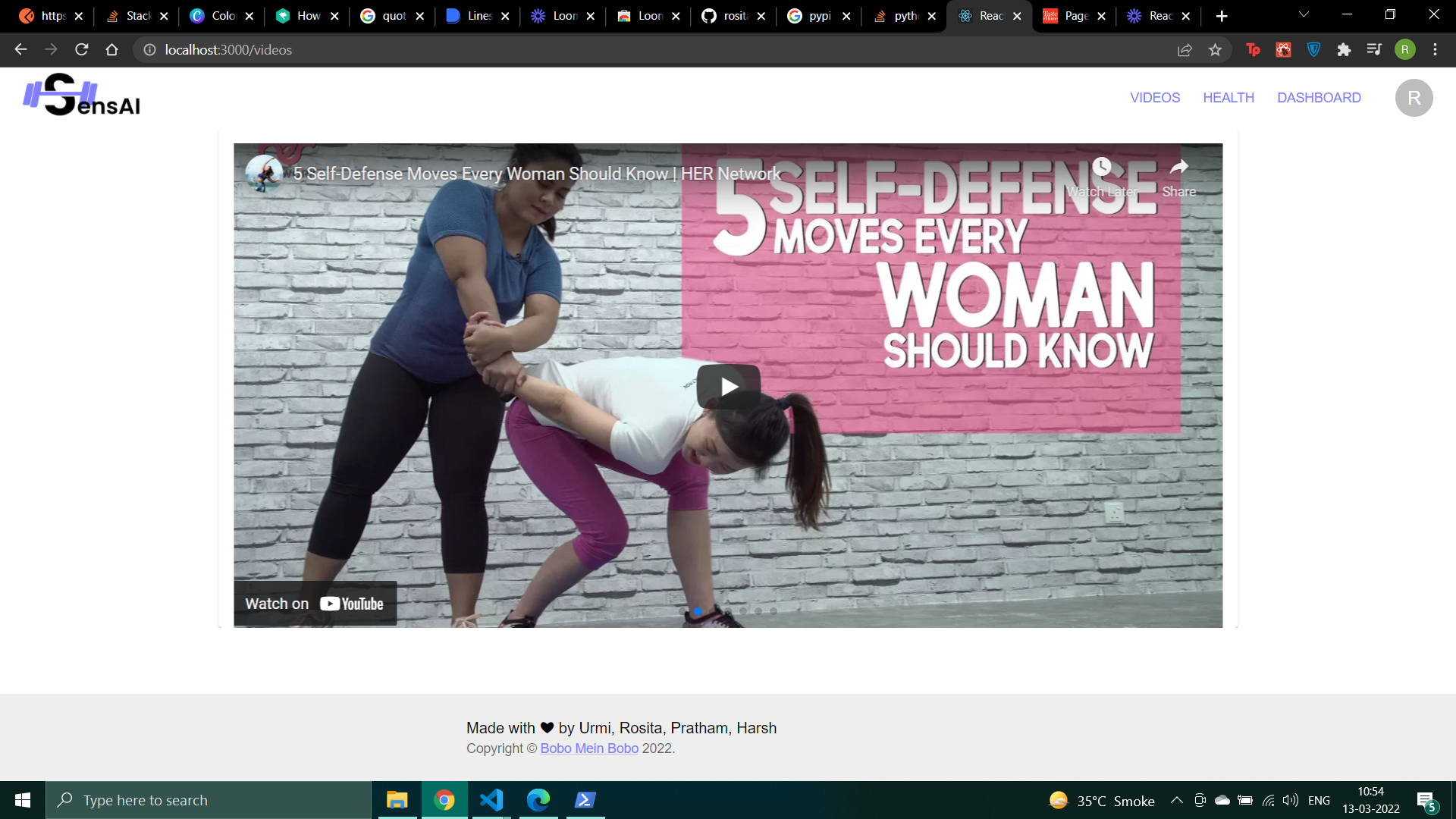
Task: Select the first blue carousel dot
Action: (x=698, y=611)
